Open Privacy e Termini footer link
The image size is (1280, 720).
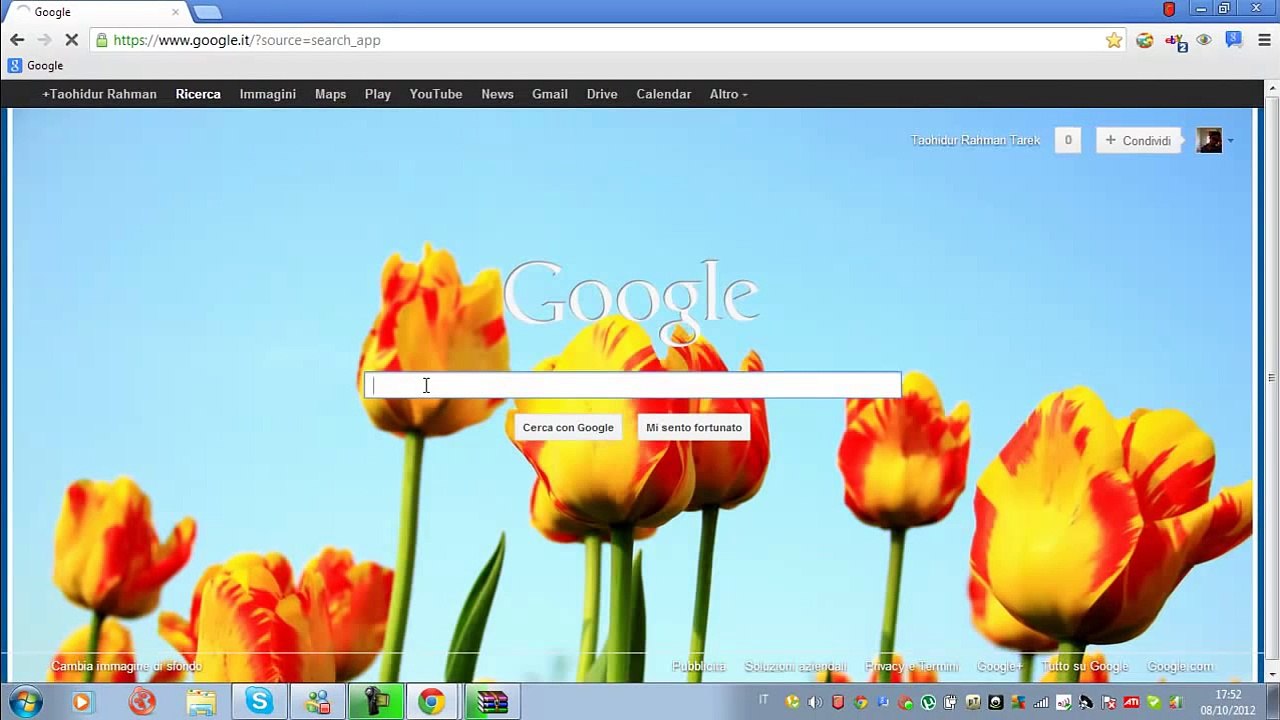911,667
